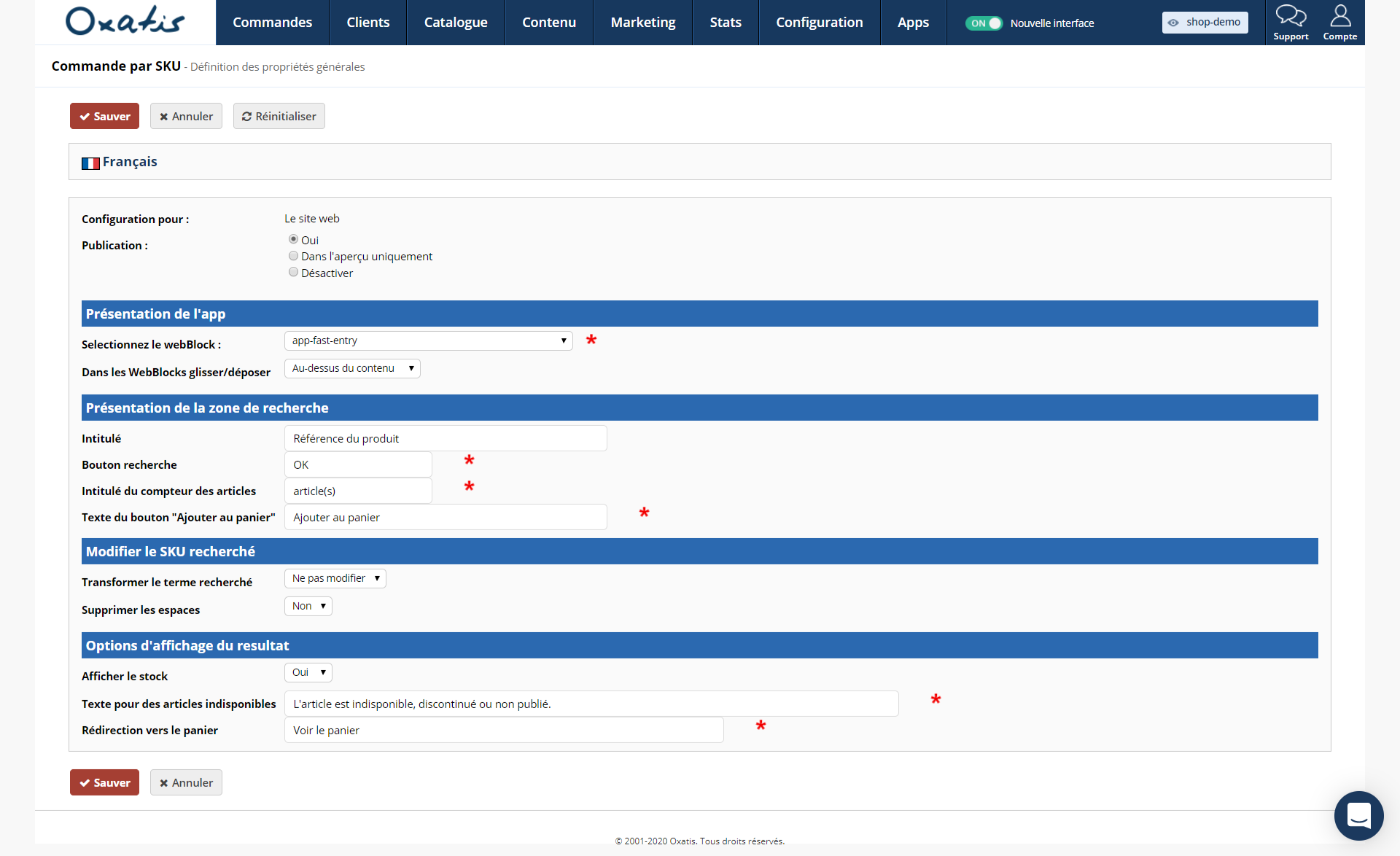This screenshot has height=856, width=1400.
Task: Open the Configuration menu
Action: 819,23
